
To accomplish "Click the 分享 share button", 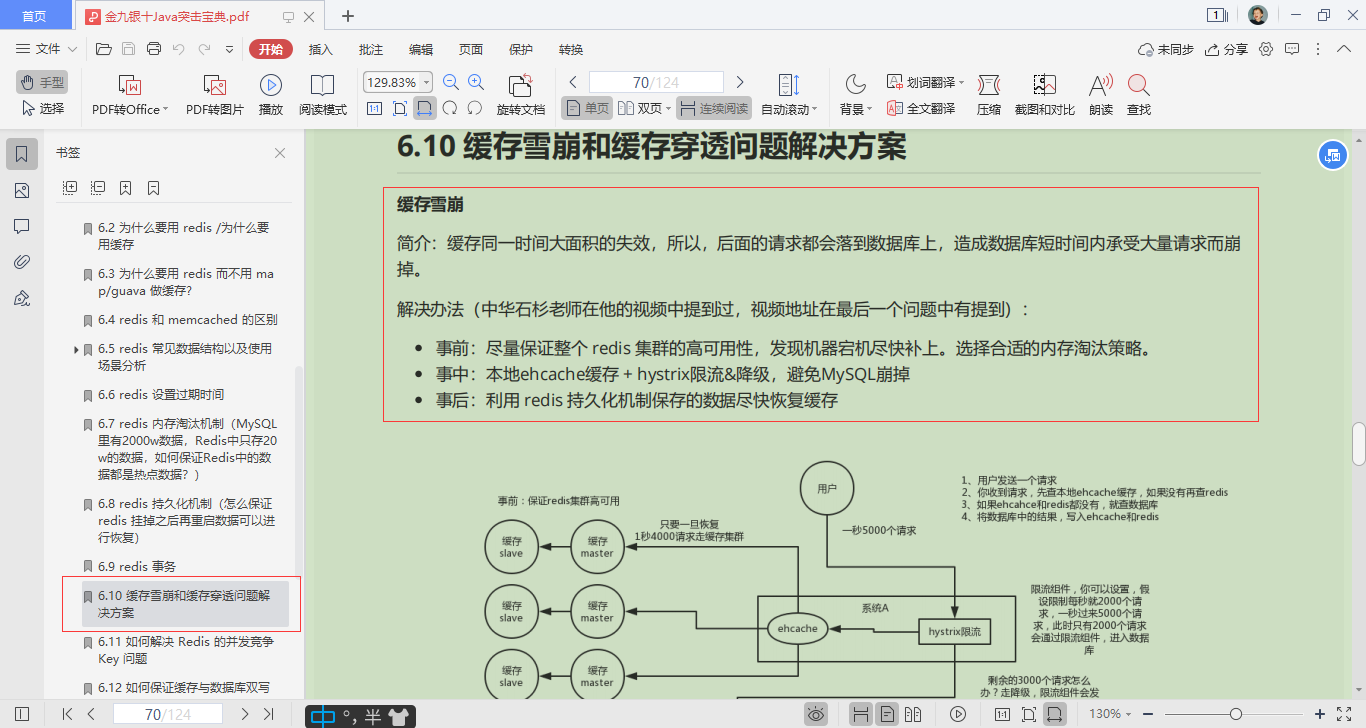I will coord(1227,49).
